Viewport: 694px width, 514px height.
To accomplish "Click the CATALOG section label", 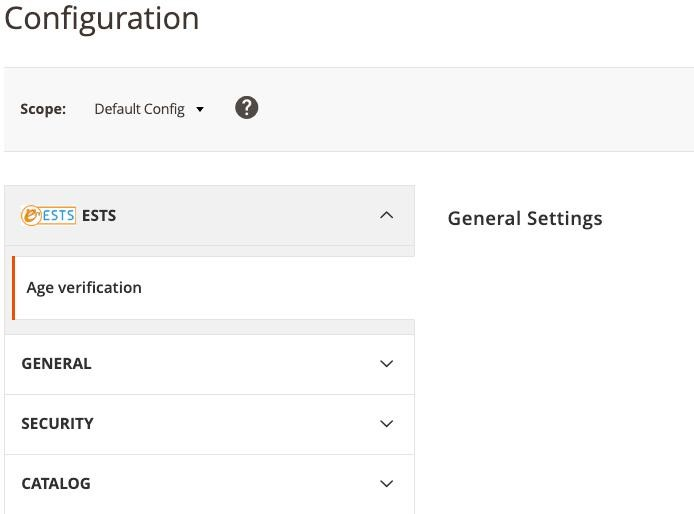I will pos(56,484).
